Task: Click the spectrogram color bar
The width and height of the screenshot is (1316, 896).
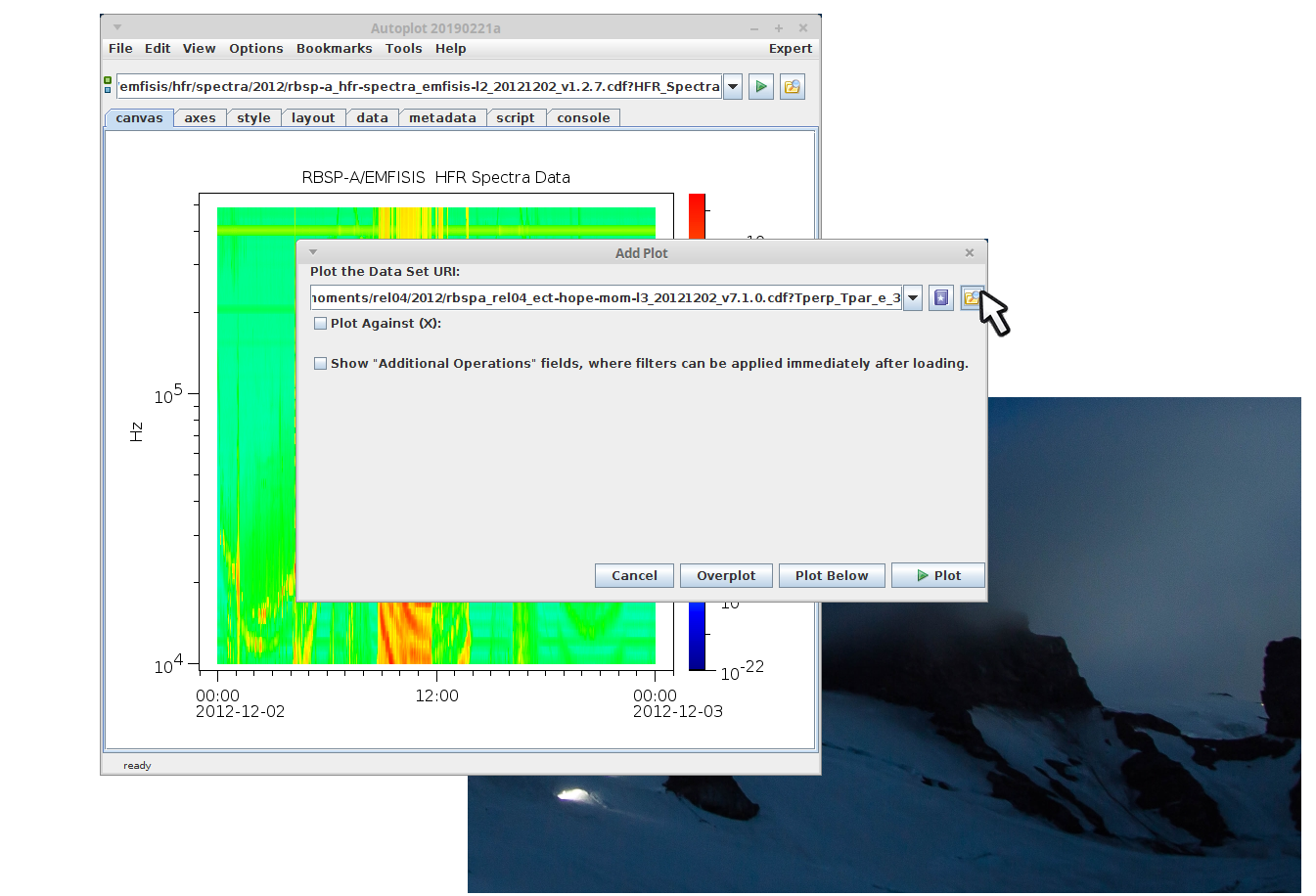Action: (697, 217)
